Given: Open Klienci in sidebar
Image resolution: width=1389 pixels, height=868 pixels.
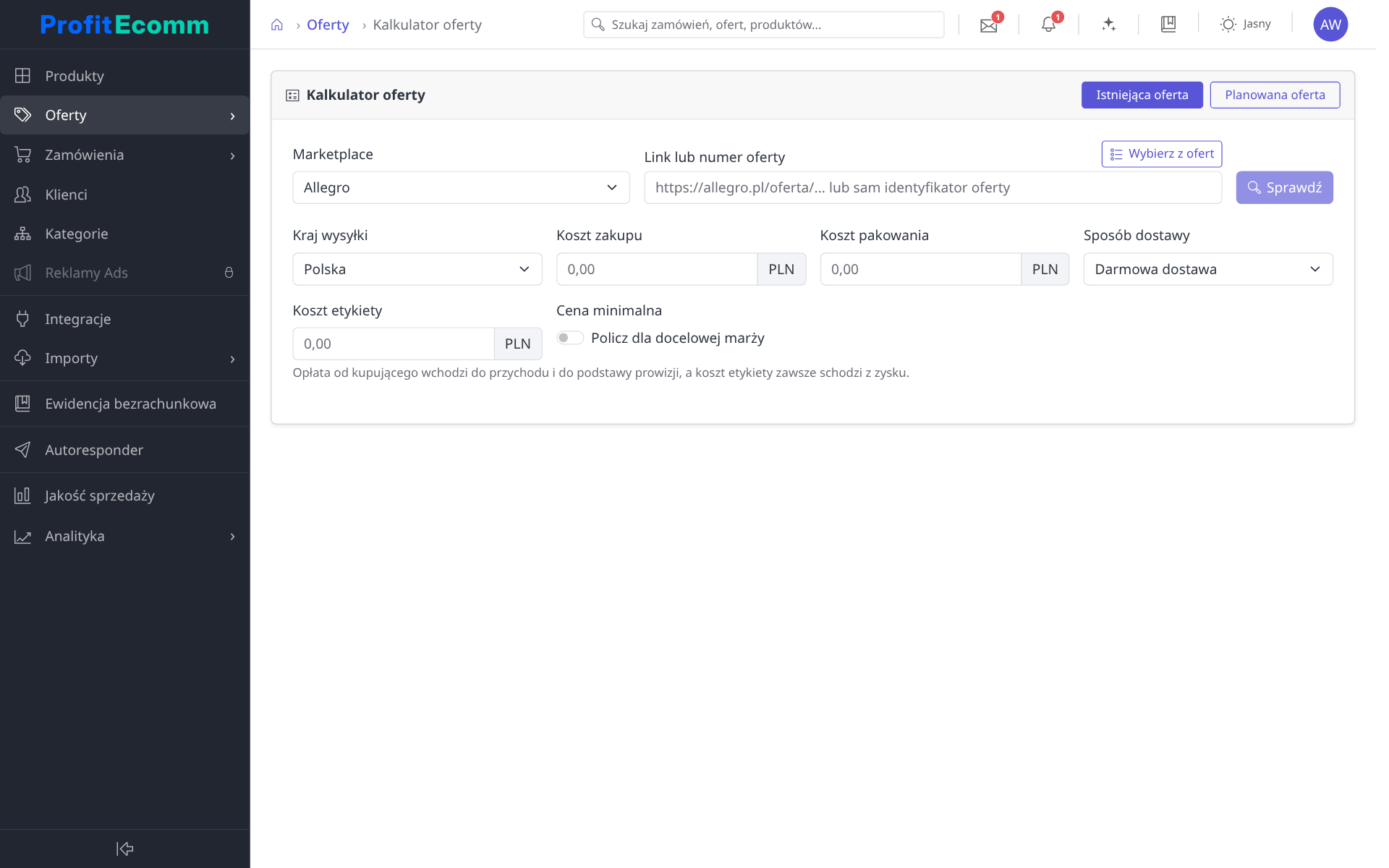Looking at the screenshot, I should 124,195.
